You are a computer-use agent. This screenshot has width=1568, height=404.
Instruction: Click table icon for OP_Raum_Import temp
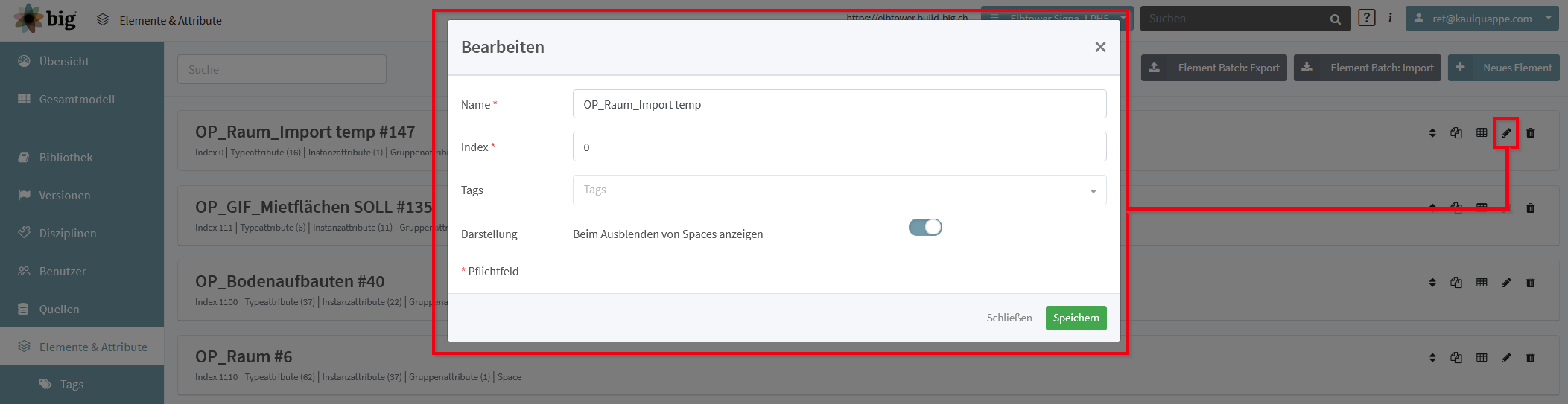[x=1482, y=133]
